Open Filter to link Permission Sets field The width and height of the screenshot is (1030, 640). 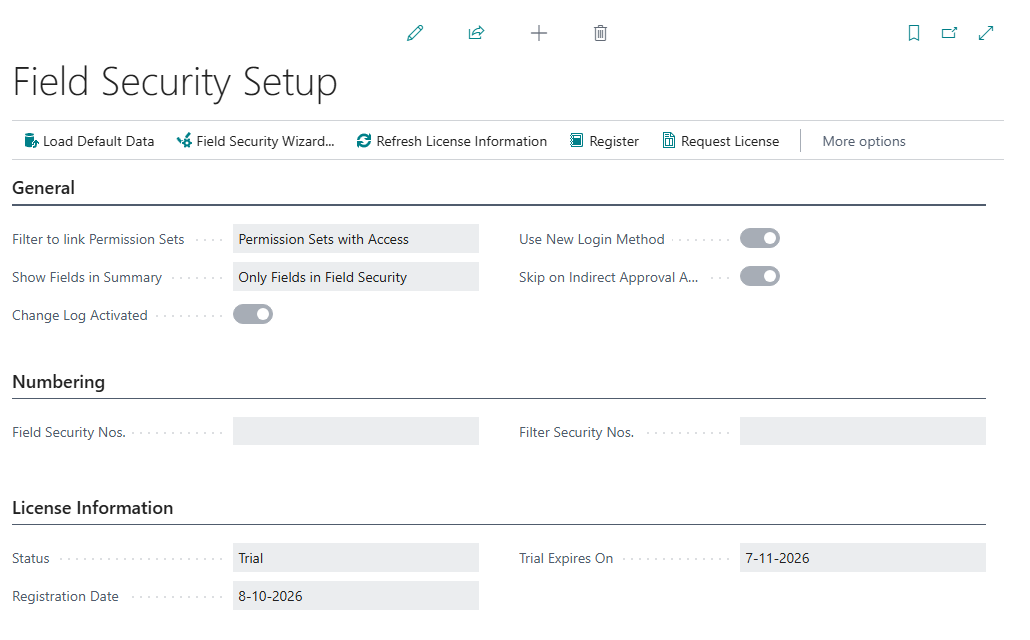pos(356,239)
